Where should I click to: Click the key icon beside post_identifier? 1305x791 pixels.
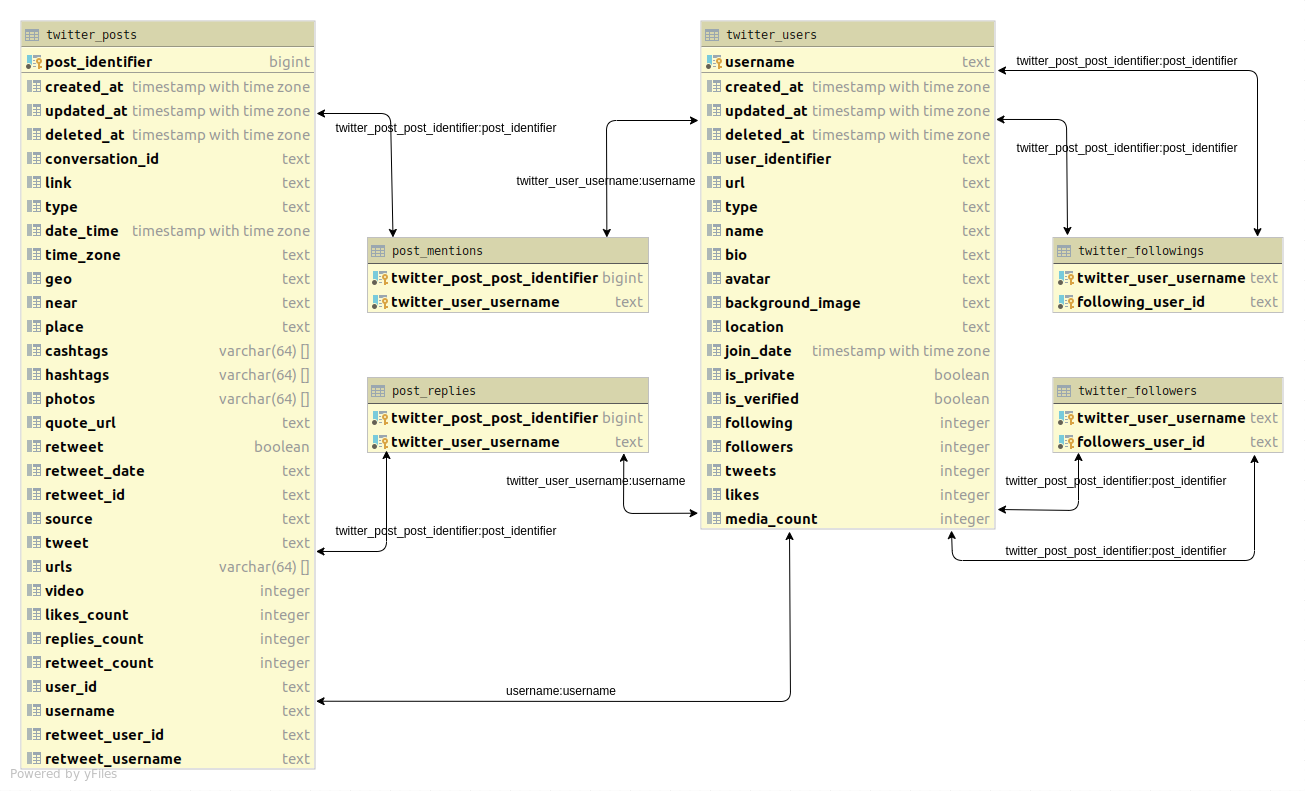click(34, 62)
